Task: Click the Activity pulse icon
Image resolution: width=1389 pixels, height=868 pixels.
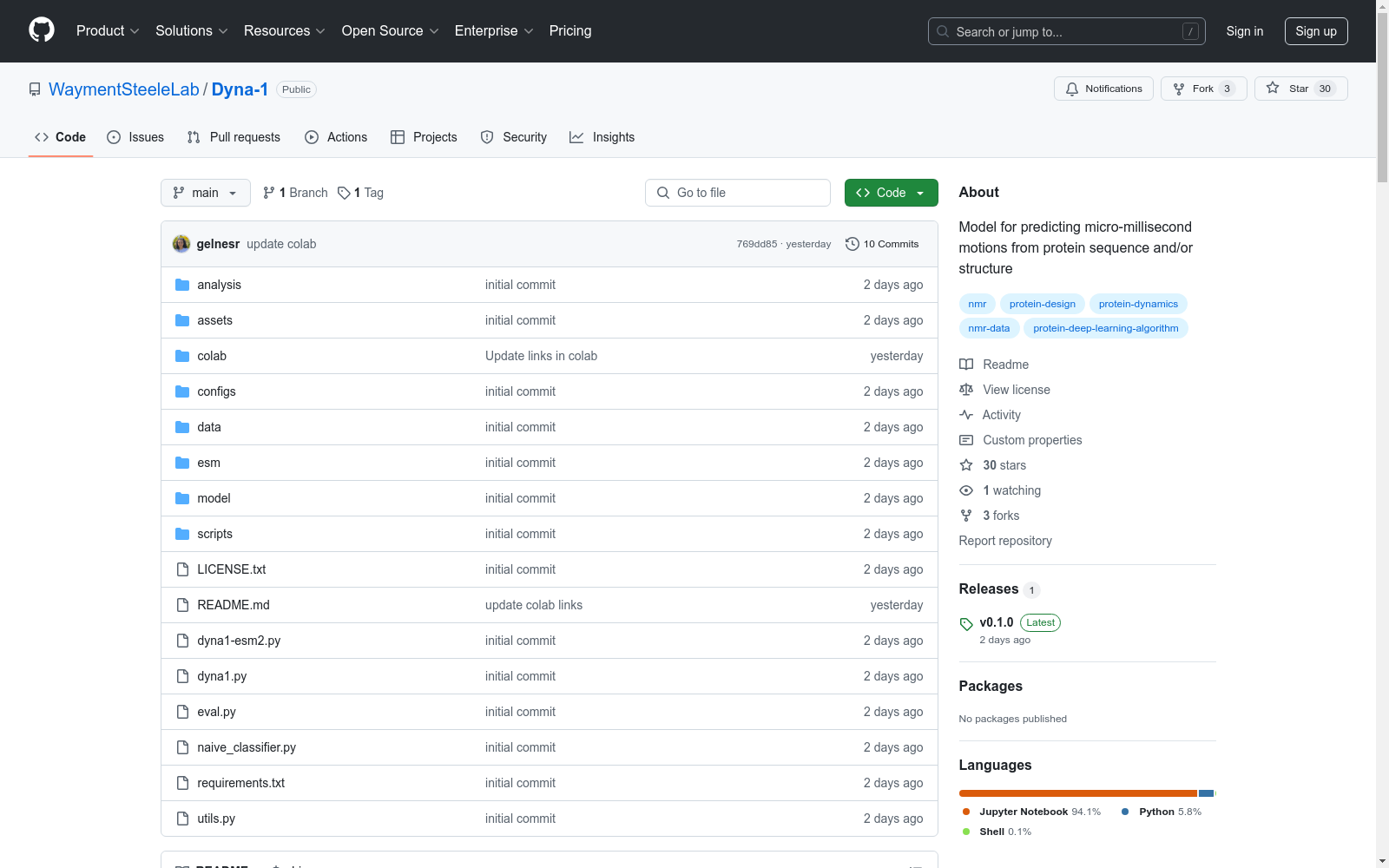Action: [966, 415]
